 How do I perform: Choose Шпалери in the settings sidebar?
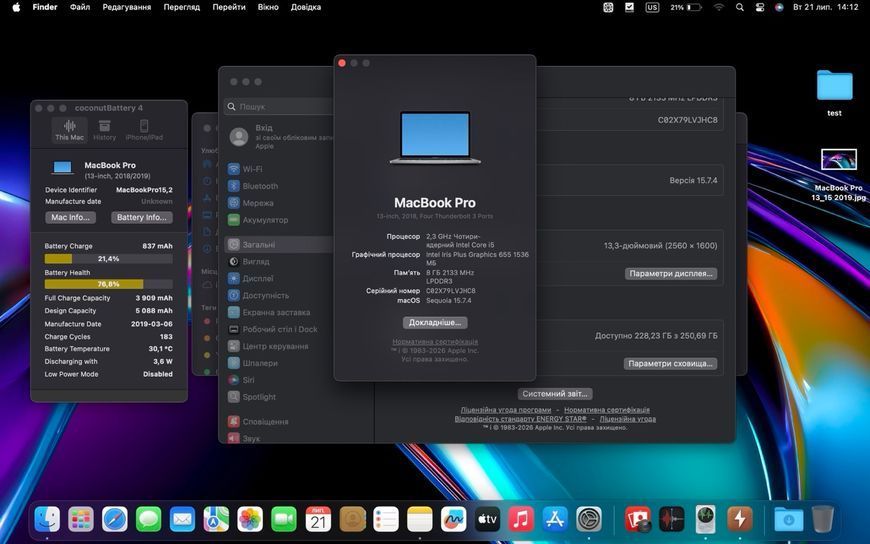pos(252,363)
